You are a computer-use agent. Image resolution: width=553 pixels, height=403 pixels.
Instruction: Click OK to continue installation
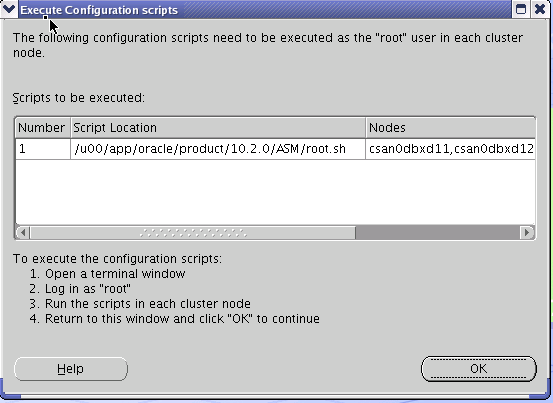tap(479, 369)
